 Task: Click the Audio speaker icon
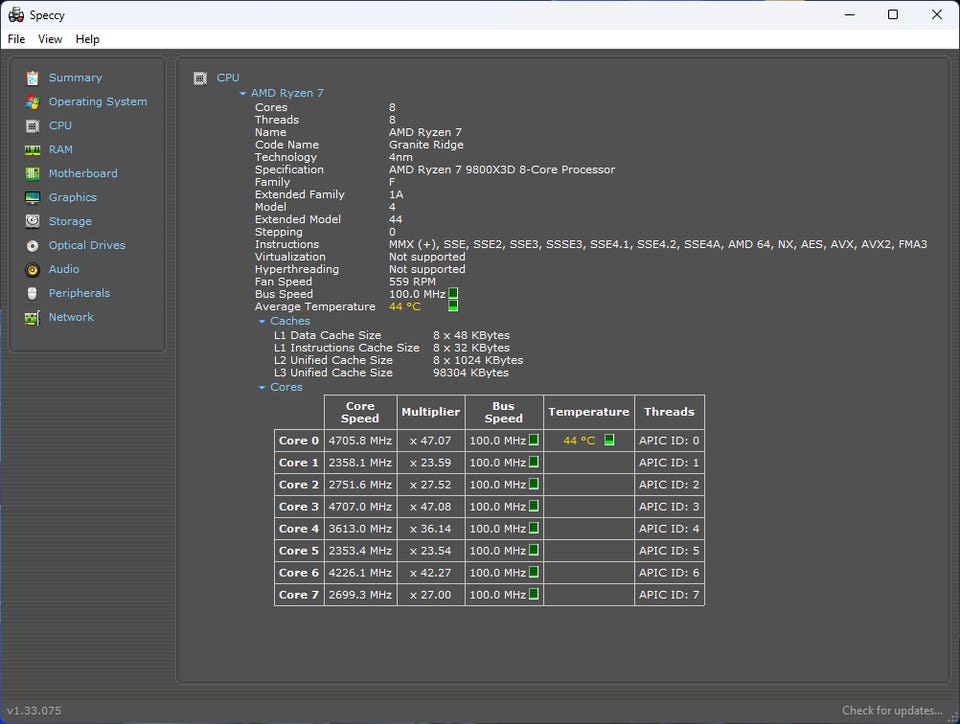33,270
